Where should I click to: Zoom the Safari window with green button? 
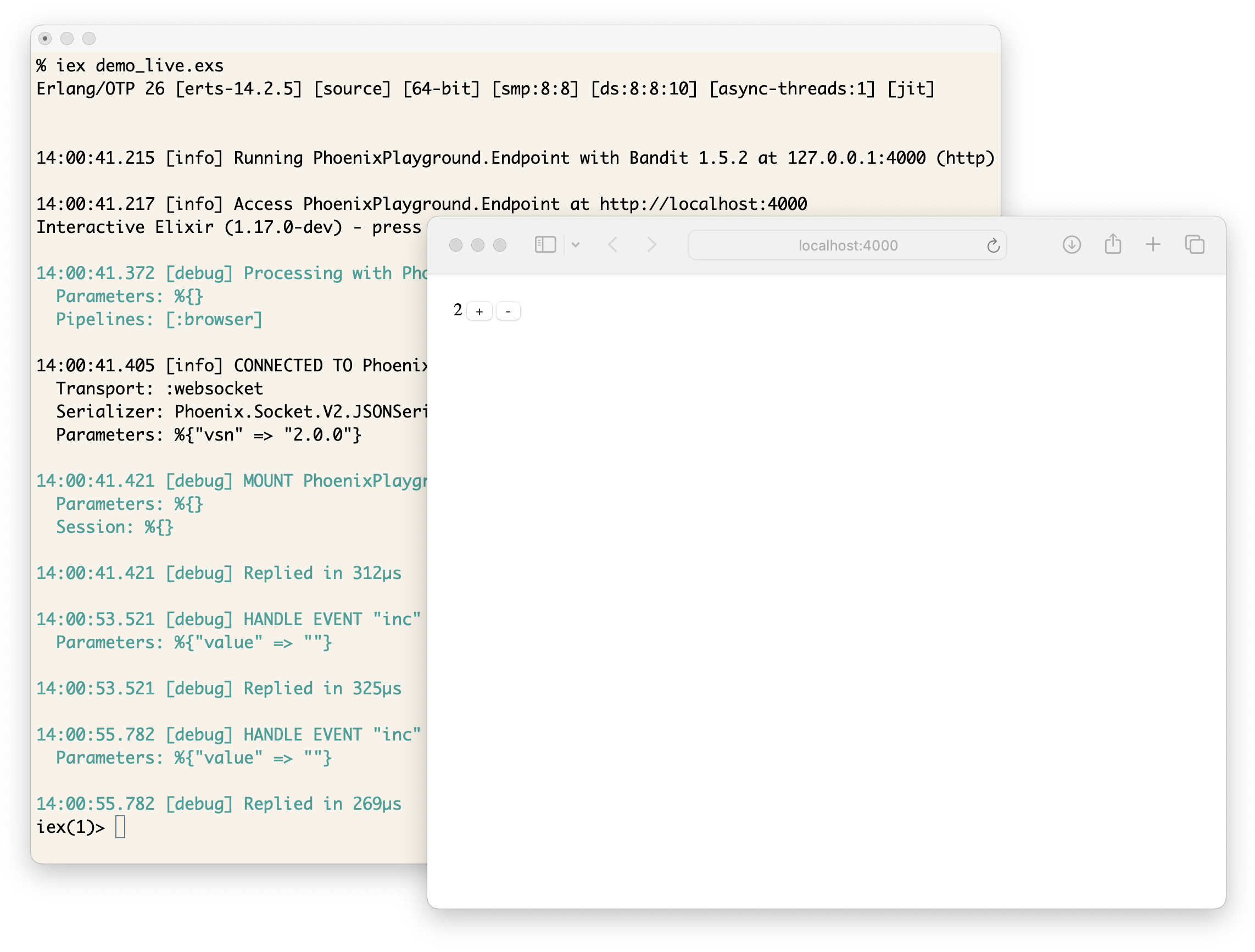(x=500, y=245)
